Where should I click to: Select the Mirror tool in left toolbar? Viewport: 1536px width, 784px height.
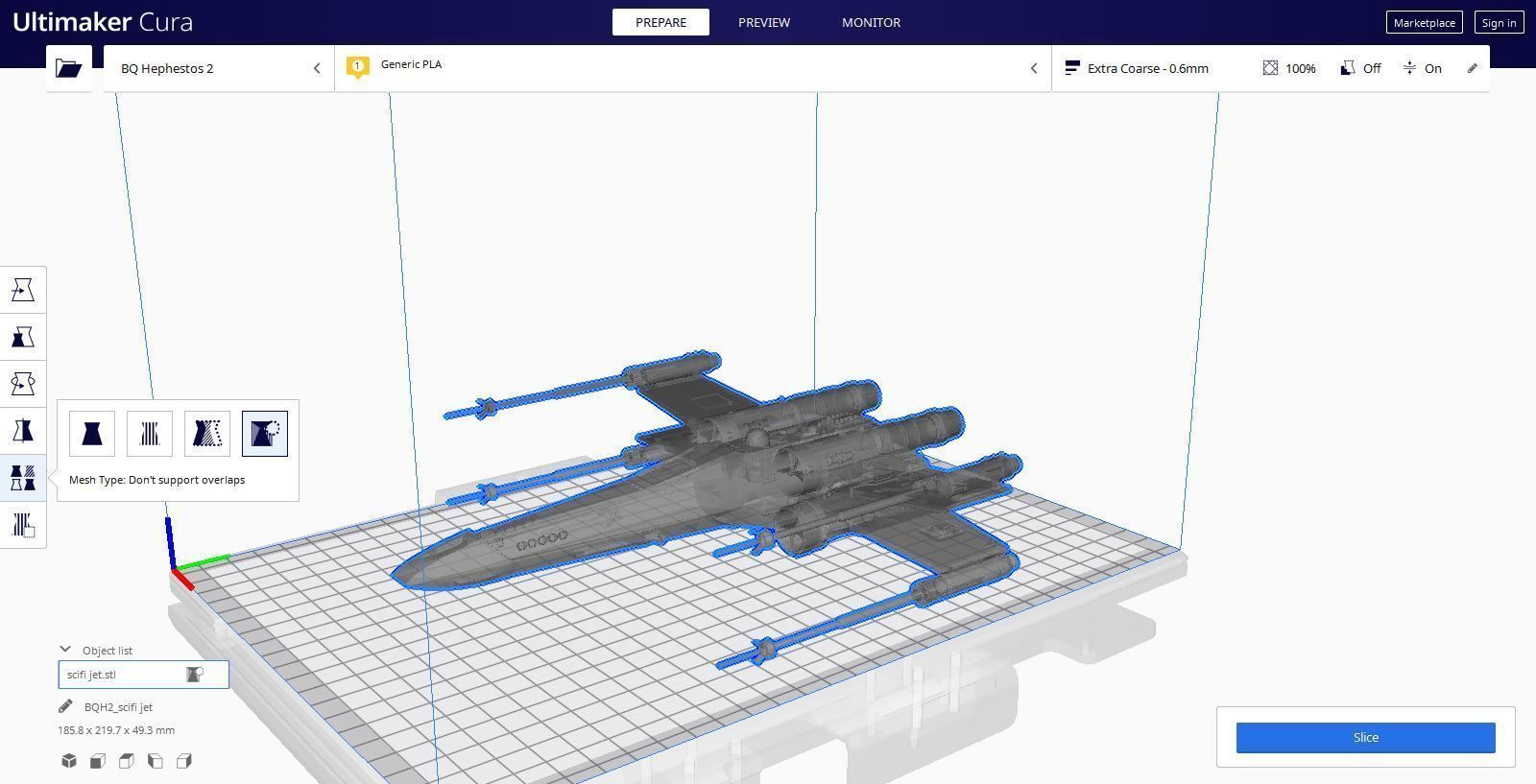(x=23, y=431)
